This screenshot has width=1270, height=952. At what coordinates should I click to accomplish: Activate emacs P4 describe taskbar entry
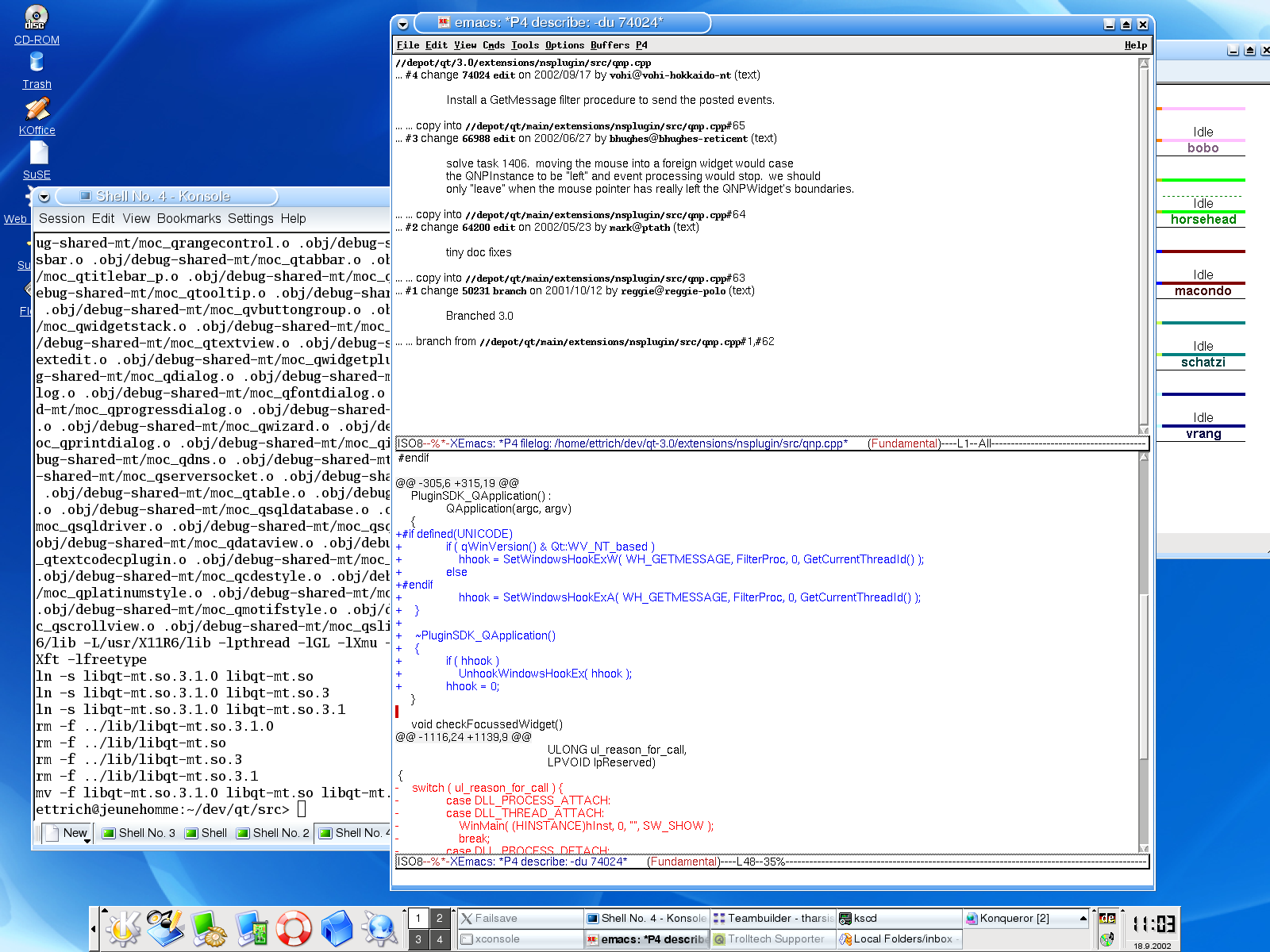coord(647,939)
